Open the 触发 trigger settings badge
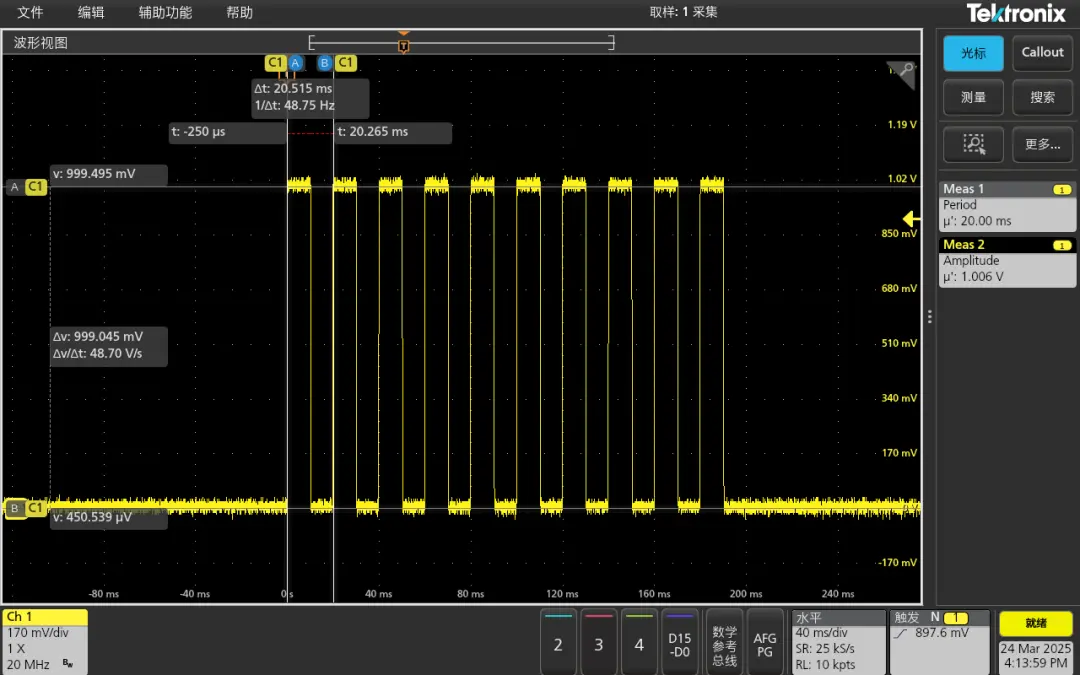This screenshot has height=675, width=1080. click(940, 641)
